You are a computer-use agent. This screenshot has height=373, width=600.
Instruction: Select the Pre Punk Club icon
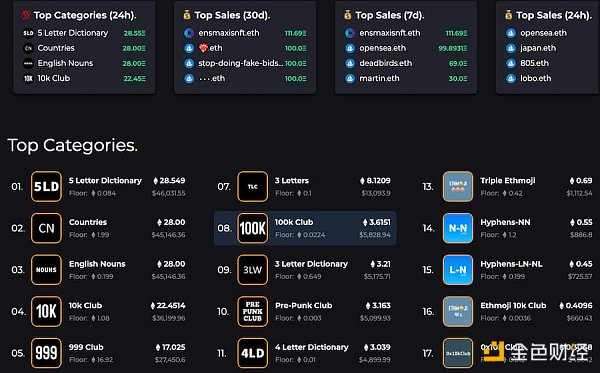(x=253, y=311)
